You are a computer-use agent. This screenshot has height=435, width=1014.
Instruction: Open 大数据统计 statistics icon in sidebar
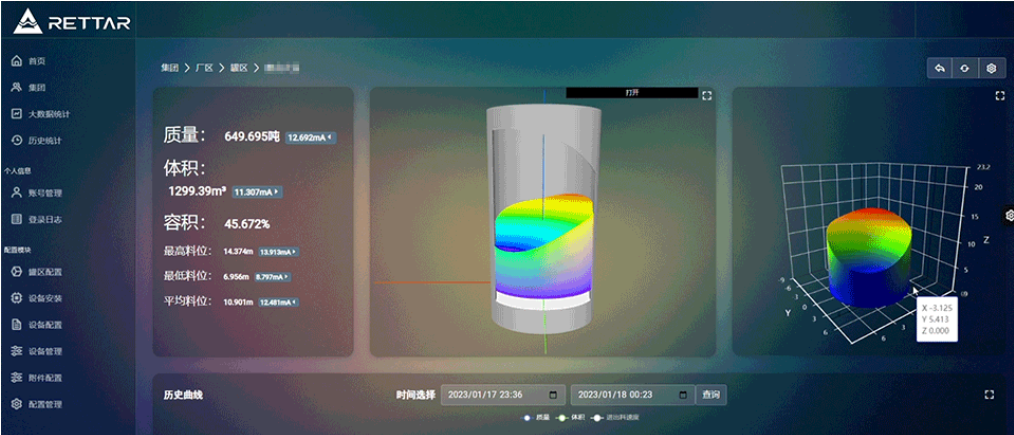coord(16,114)
